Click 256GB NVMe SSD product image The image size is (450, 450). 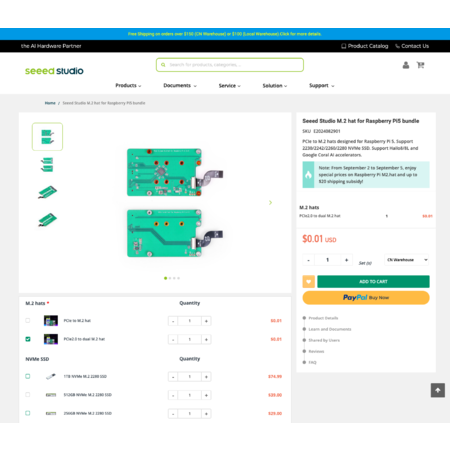[x=51, y=413]
